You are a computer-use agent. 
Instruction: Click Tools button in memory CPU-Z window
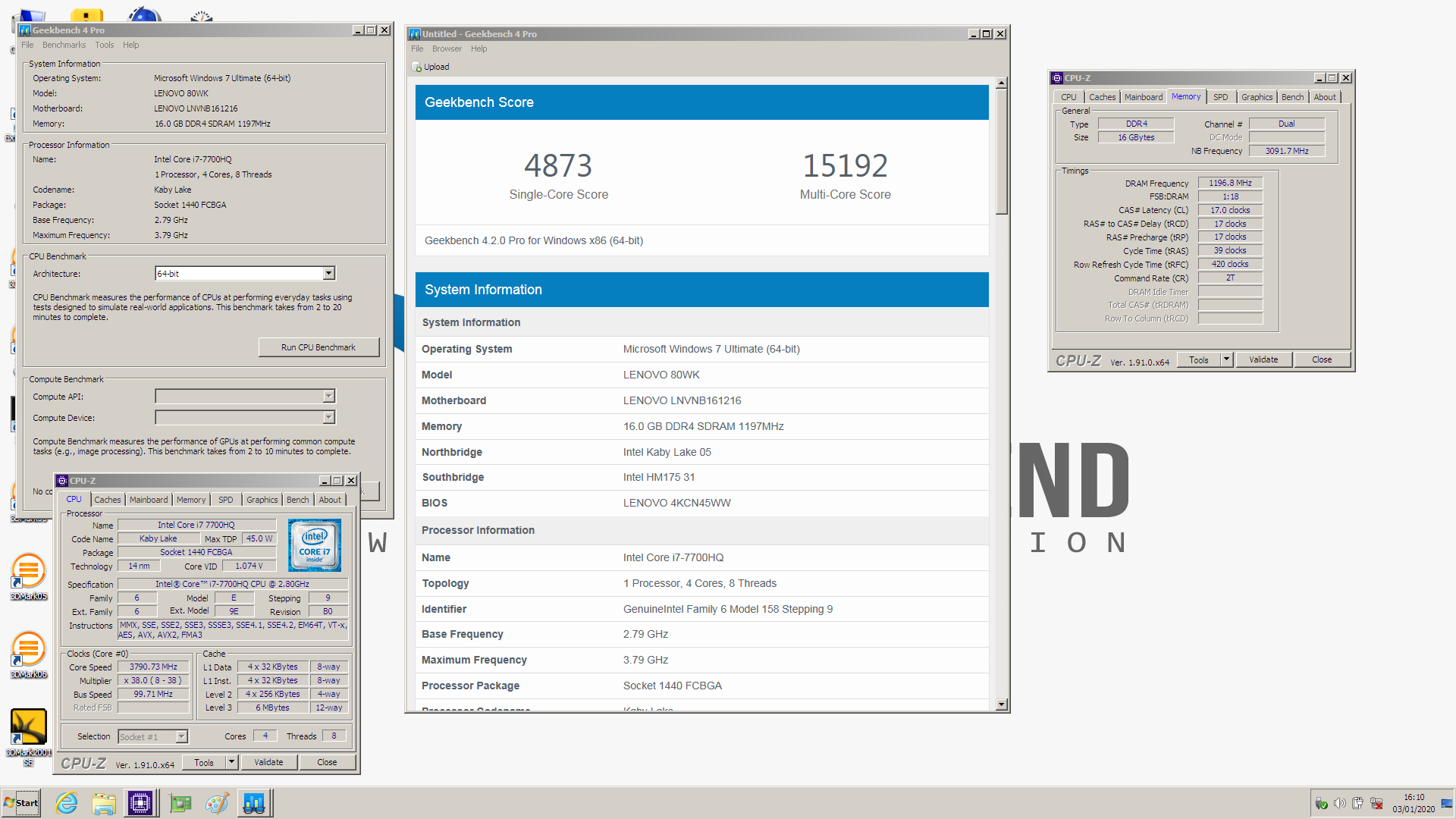tap(1199, 359)
